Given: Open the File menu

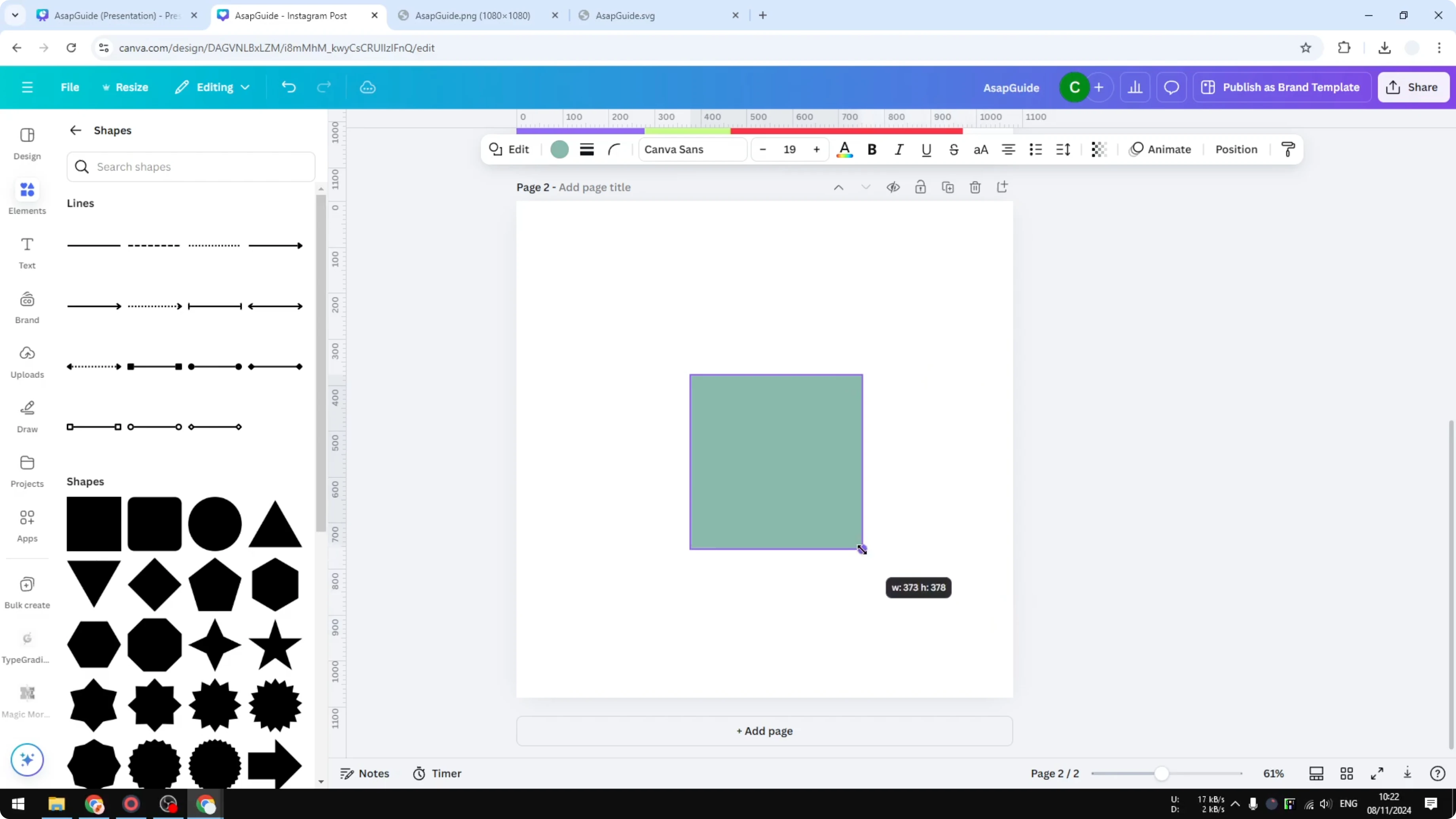Looking at the screenshot, I should click(x=70, y=87).
